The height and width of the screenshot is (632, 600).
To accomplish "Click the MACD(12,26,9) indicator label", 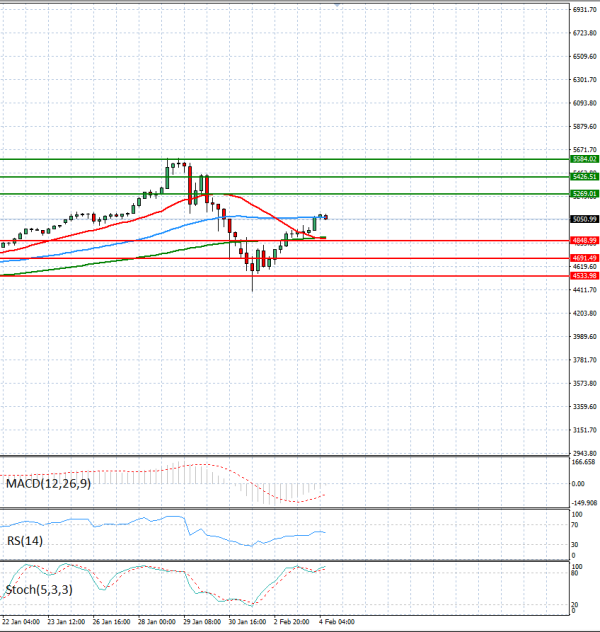I will [50, 484].
